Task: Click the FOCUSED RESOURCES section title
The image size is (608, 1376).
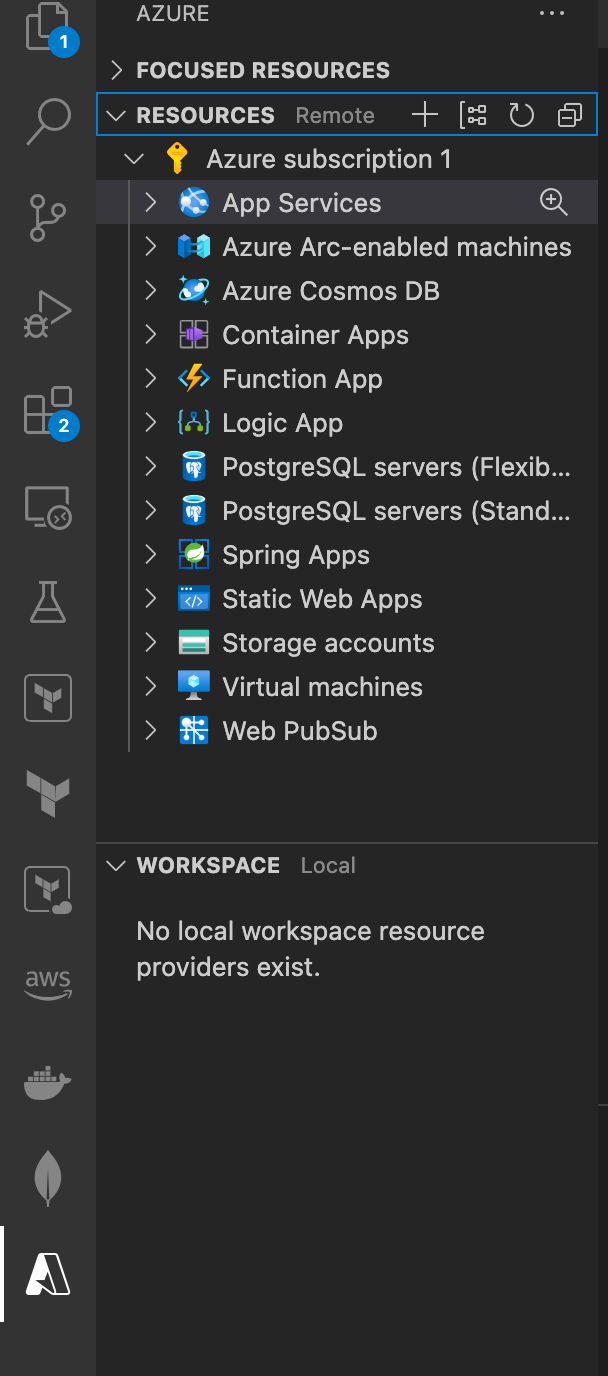Action: (263, 70)
